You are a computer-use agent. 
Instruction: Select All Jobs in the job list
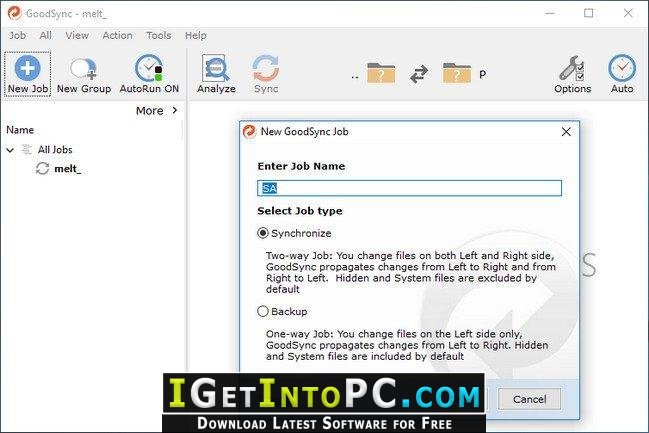click(x=55, y=149)
